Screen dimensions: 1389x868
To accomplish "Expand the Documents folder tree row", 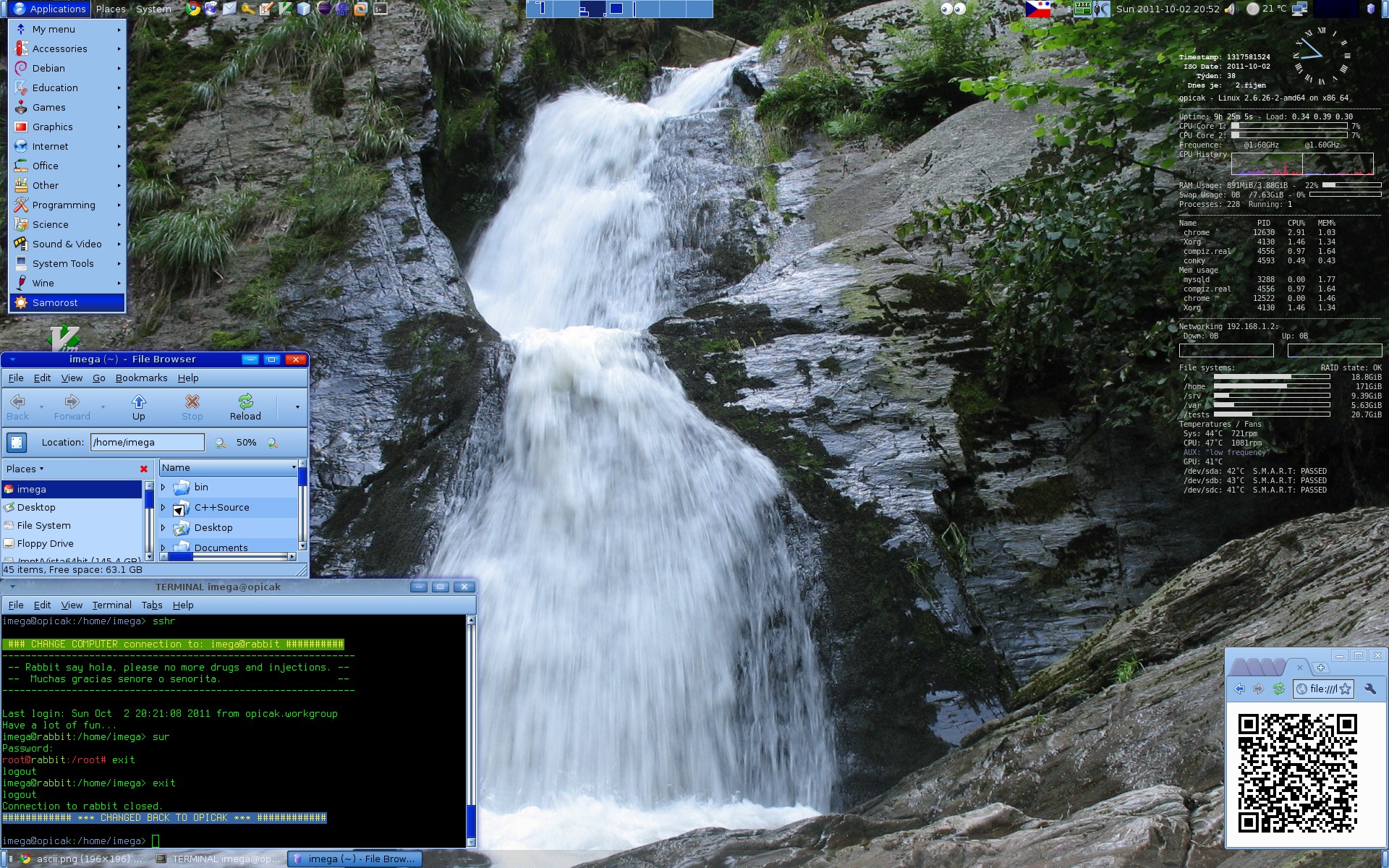I will (163, 548).
